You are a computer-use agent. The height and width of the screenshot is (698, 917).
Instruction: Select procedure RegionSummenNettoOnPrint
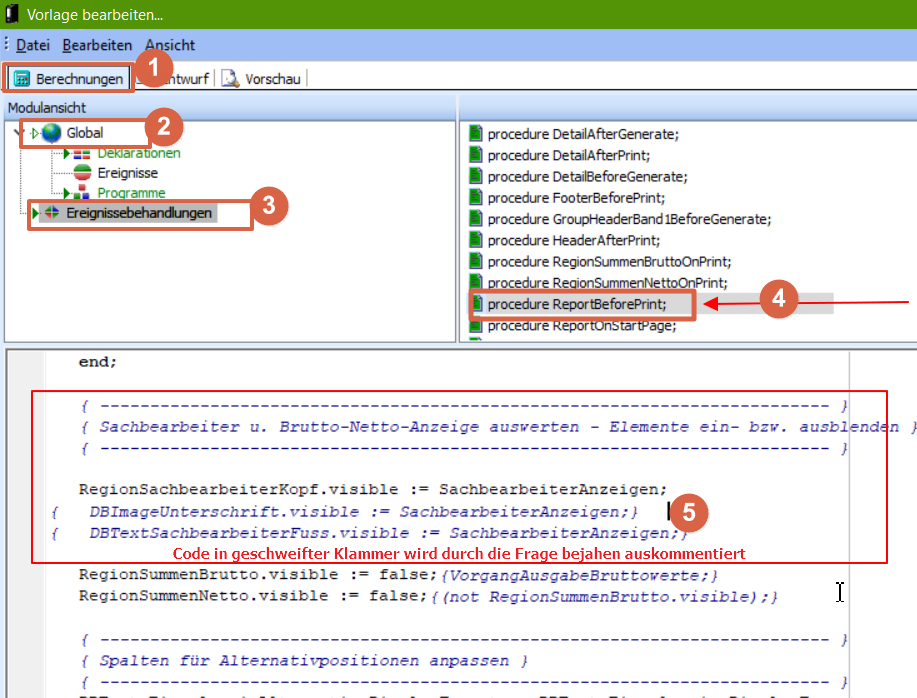(x=608, y=283)
